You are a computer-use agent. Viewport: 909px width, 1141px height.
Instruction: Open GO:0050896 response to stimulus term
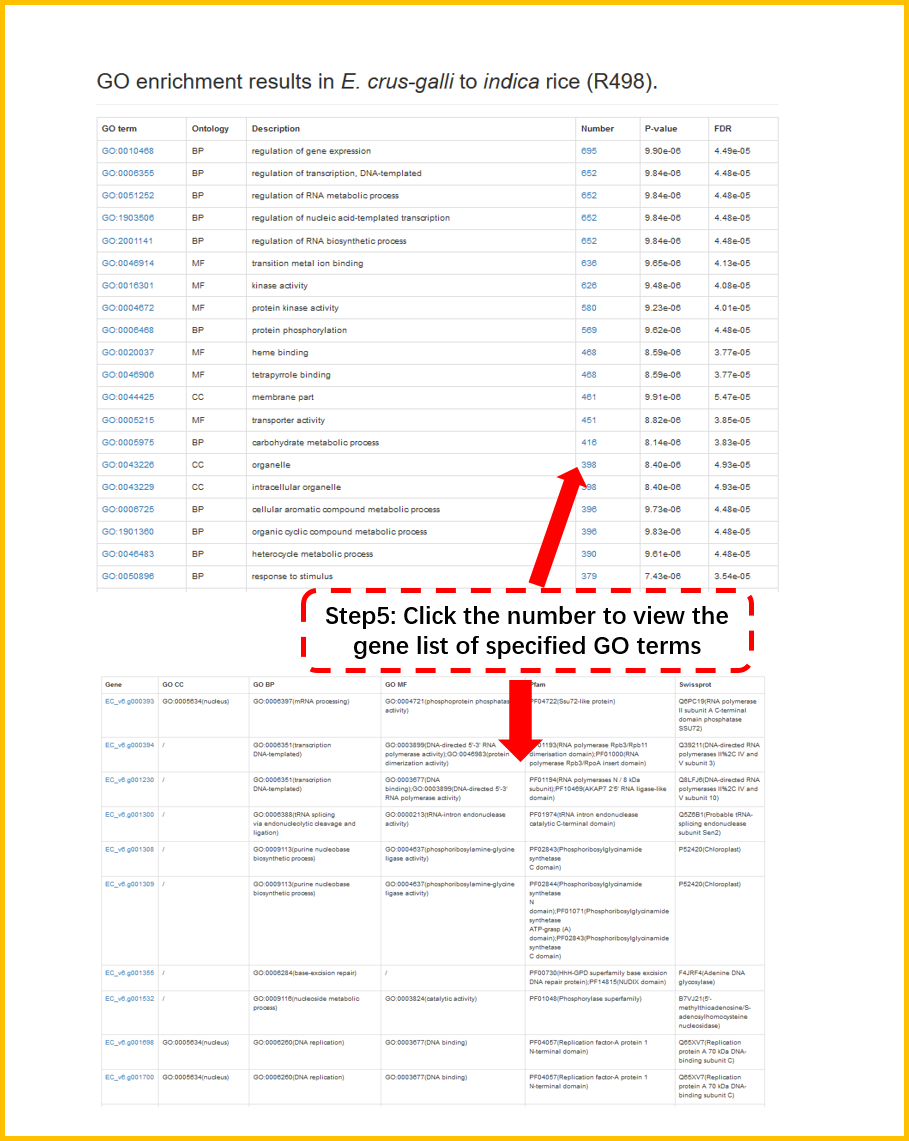pyautogui.click(x=127, y=576)
